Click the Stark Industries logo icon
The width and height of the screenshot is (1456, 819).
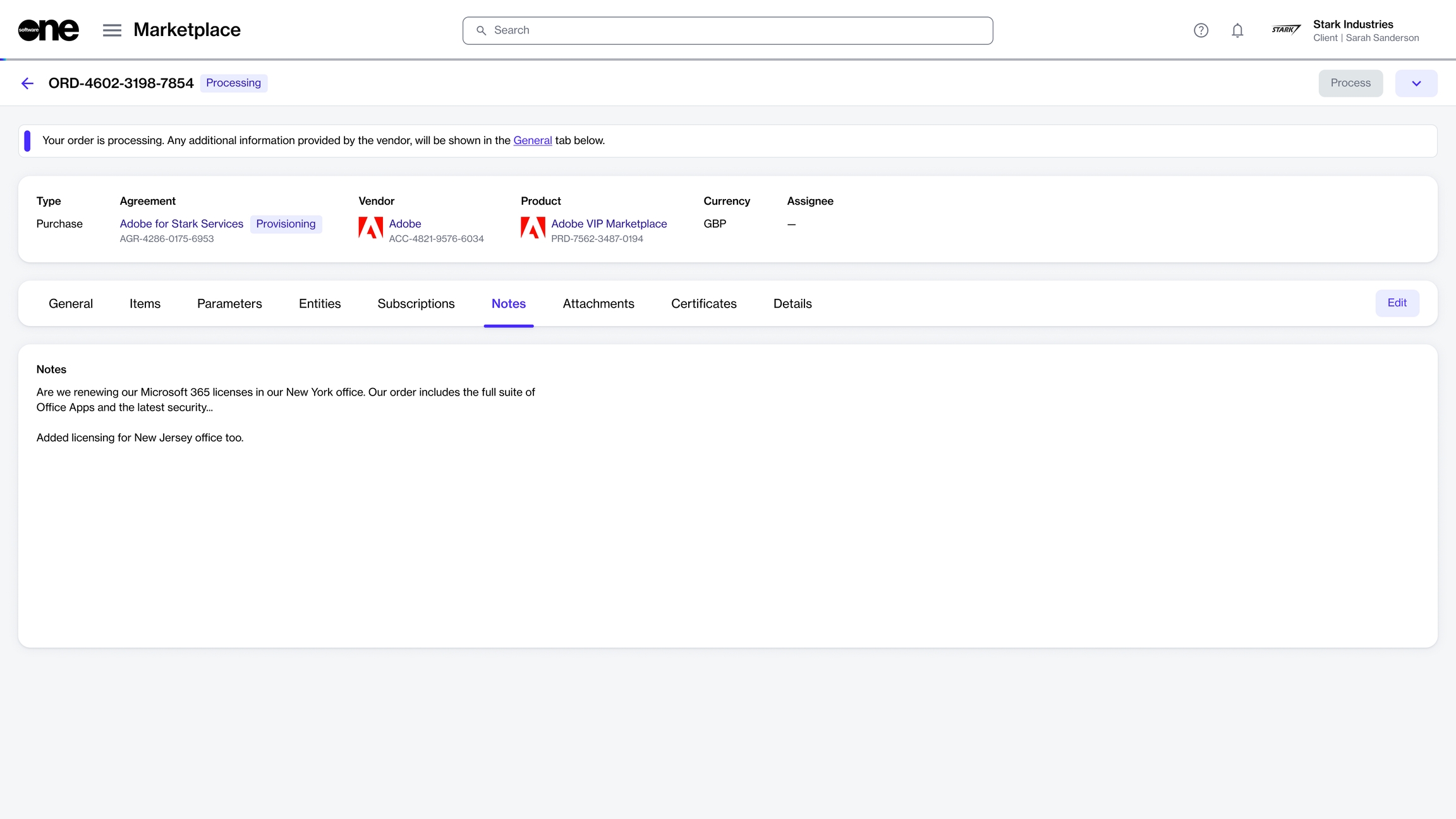[1286, 30]
